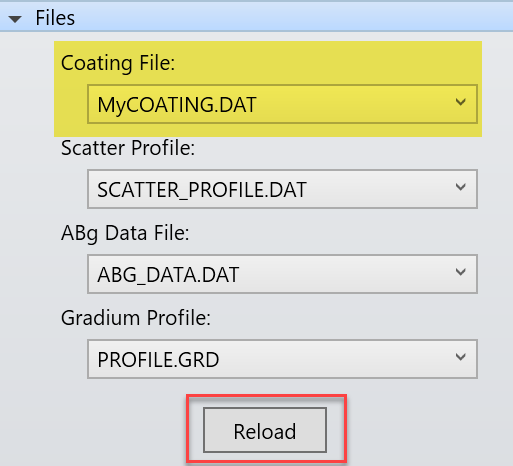This screenshot has height=466, width=513.
Task: Click the Scatter Profile: label
Action: [x=128, y=148]
